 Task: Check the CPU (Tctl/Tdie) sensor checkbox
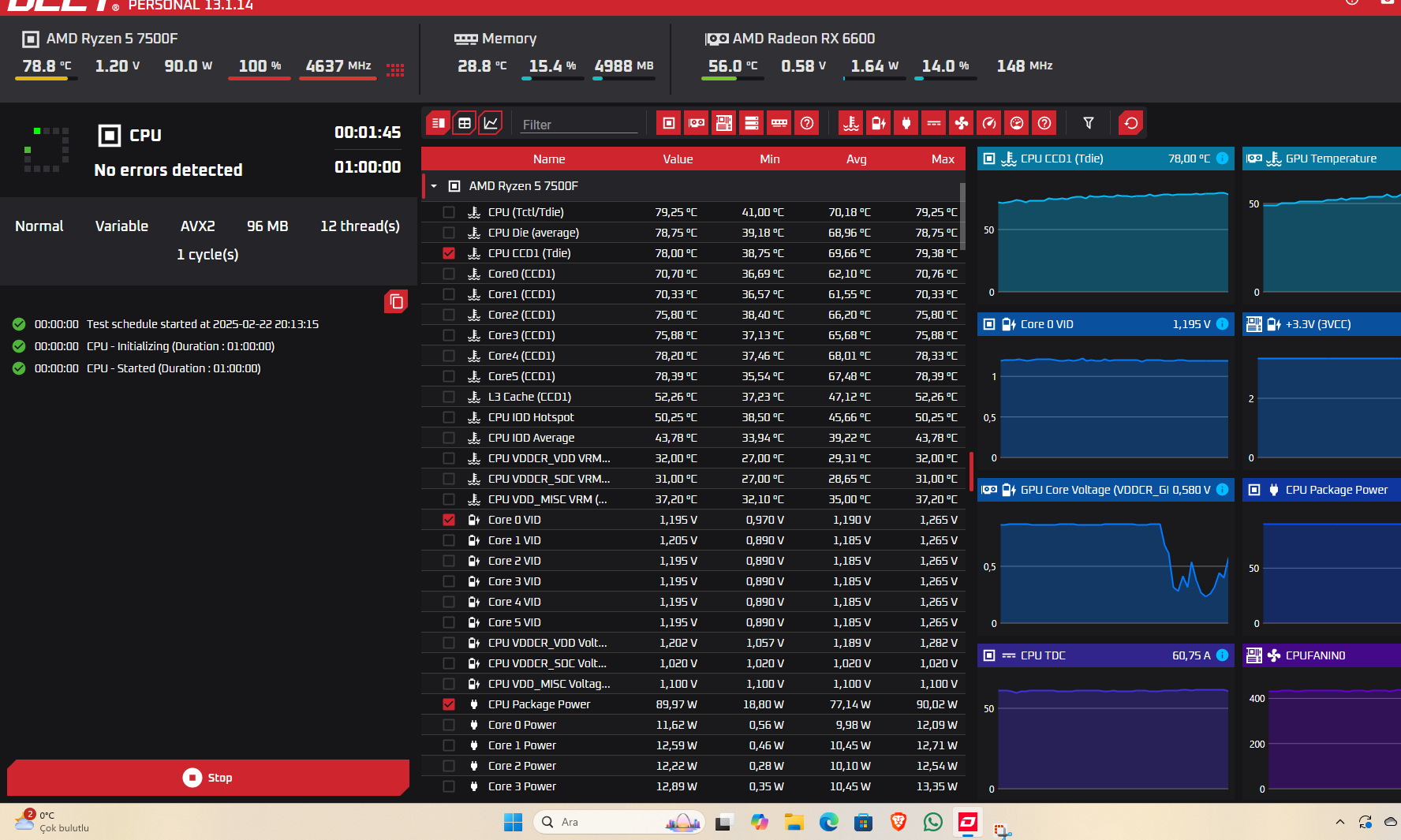(x=449, y=212)
